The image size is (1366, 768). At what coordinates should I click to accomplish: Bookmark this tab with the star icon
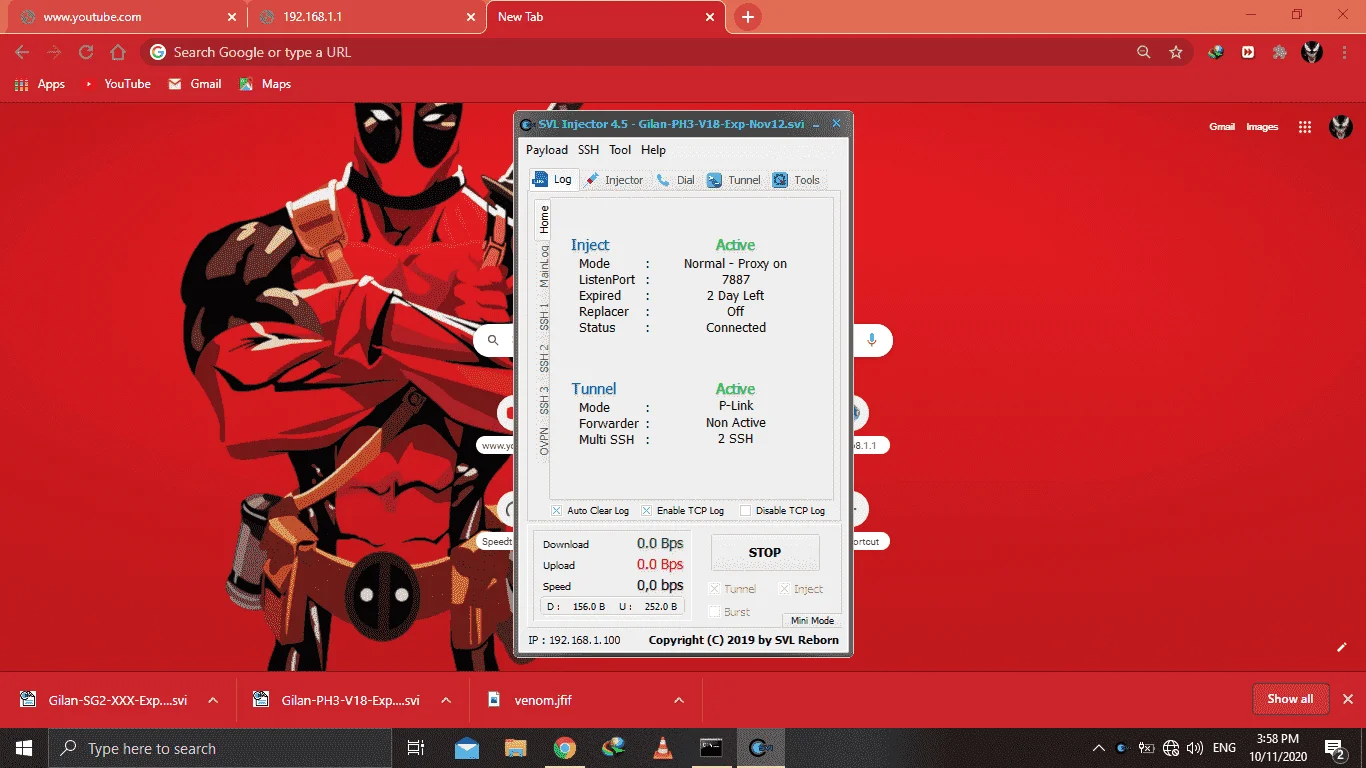pyautogui.click(x=1176, y=52)
